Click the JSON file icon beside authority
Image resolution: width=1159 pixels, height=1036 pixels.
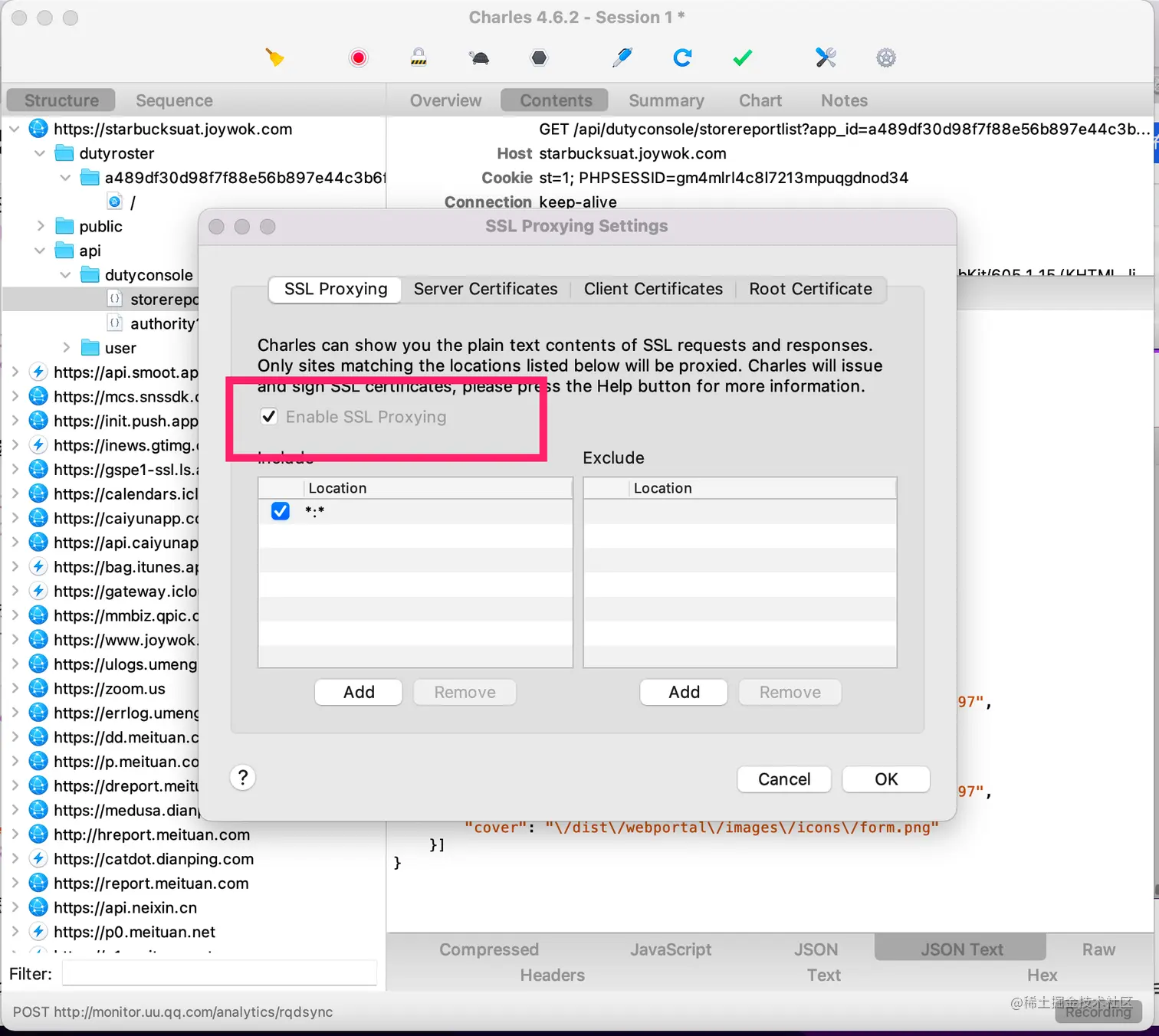tap(115, 323)
